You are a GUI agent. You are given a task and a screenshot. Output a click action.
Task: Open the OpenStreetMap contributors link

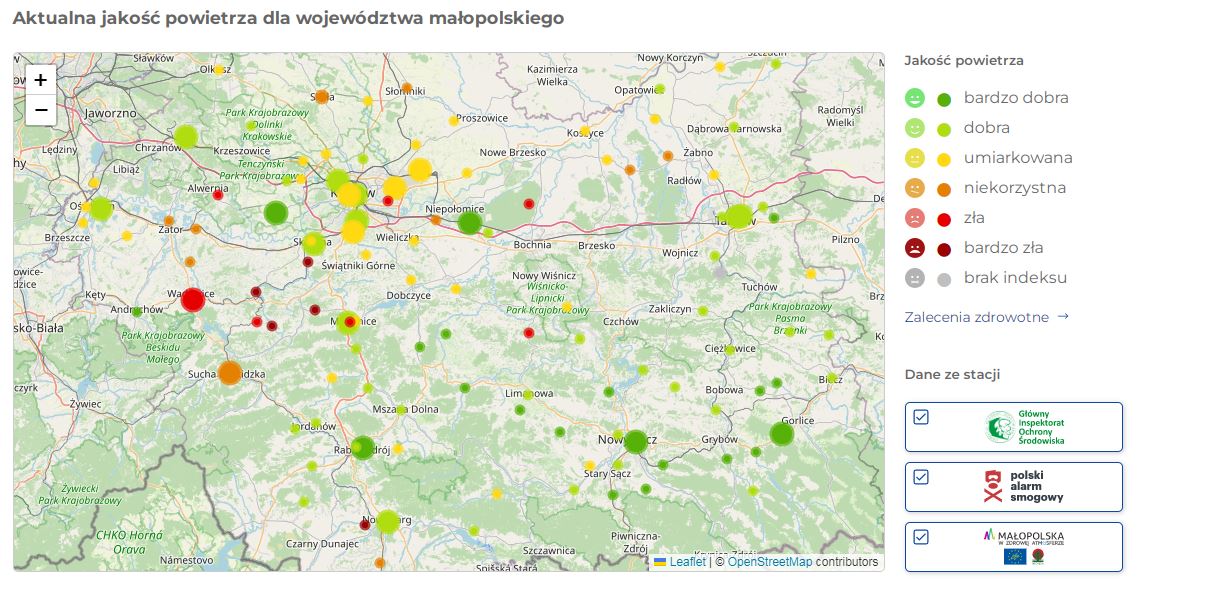coord(769,562)
